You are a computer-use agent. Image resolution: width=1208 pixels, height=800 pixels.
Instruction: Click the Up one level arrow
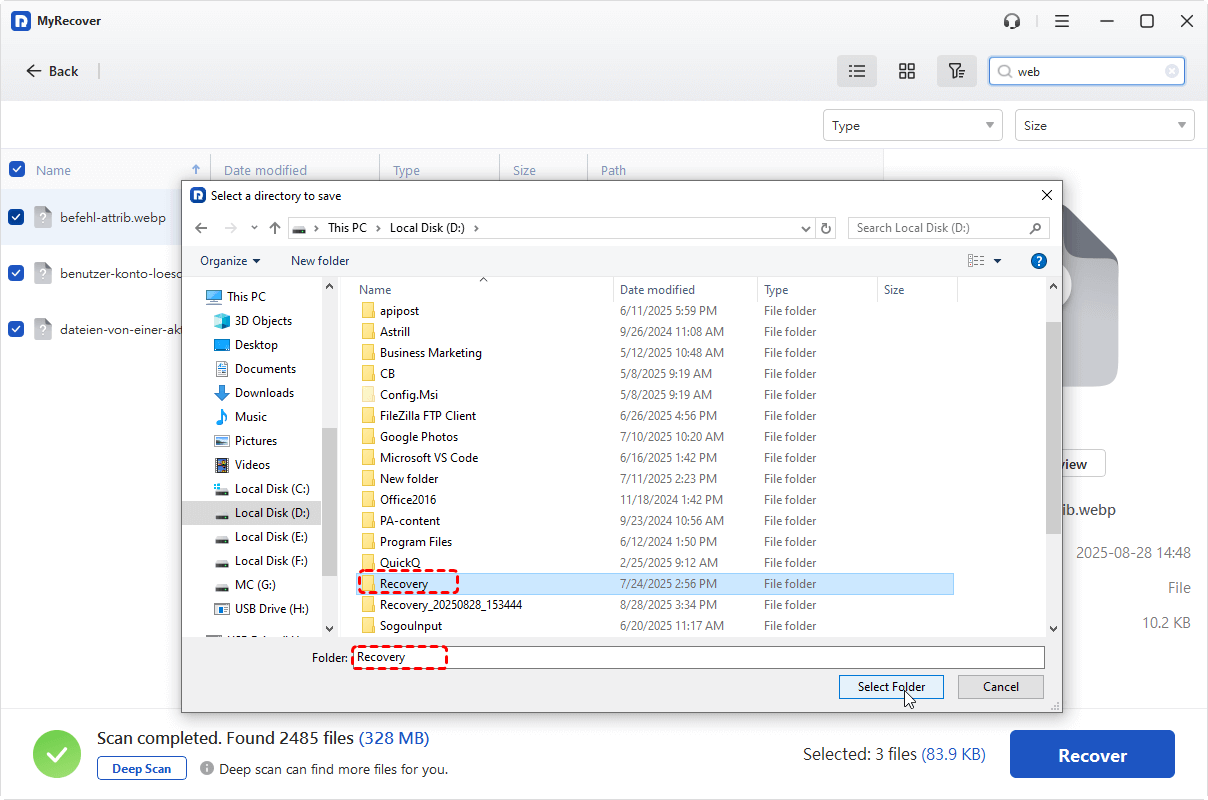point(275,228)
